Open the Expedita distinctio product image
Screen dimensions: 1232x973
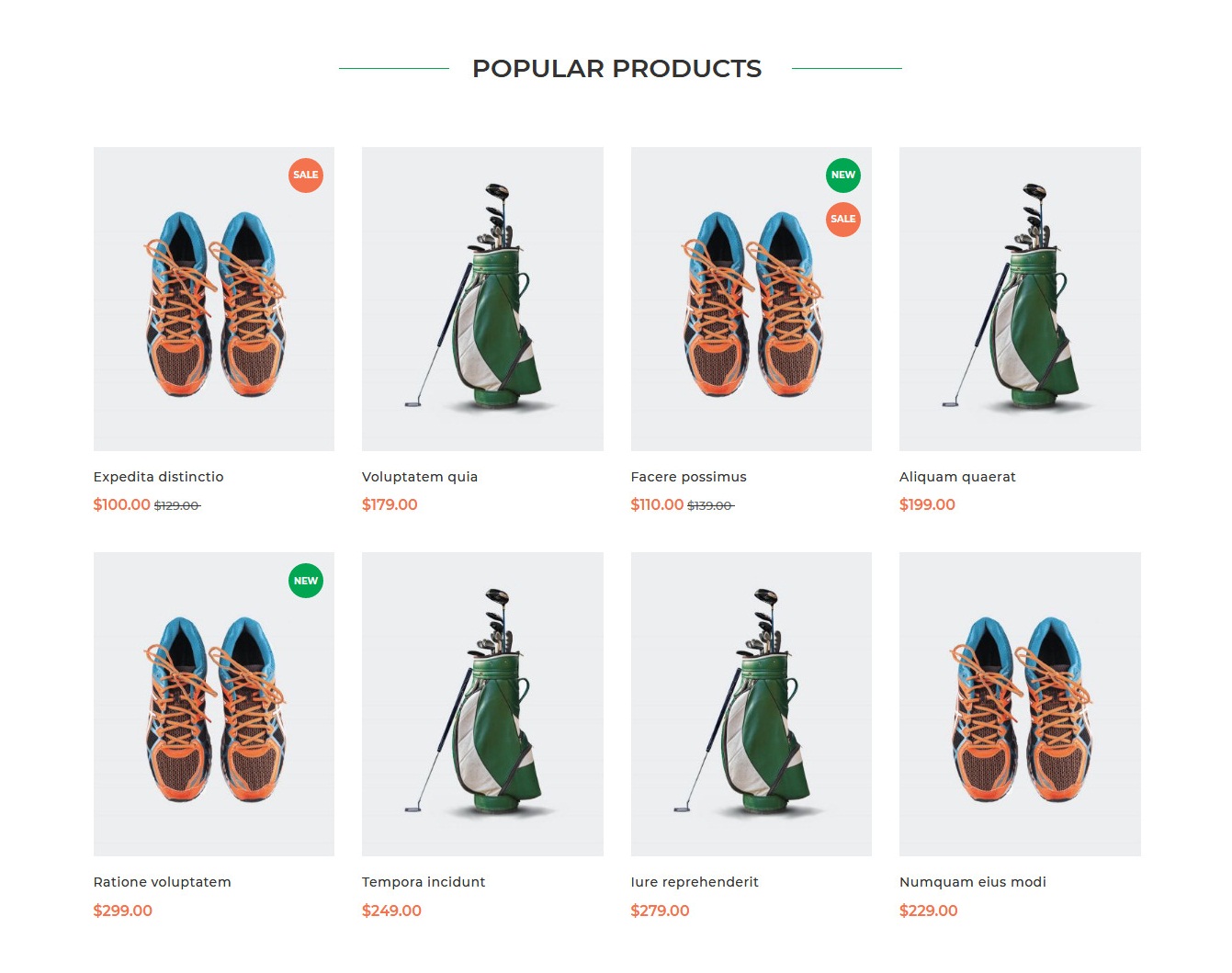tap(213, 299)
